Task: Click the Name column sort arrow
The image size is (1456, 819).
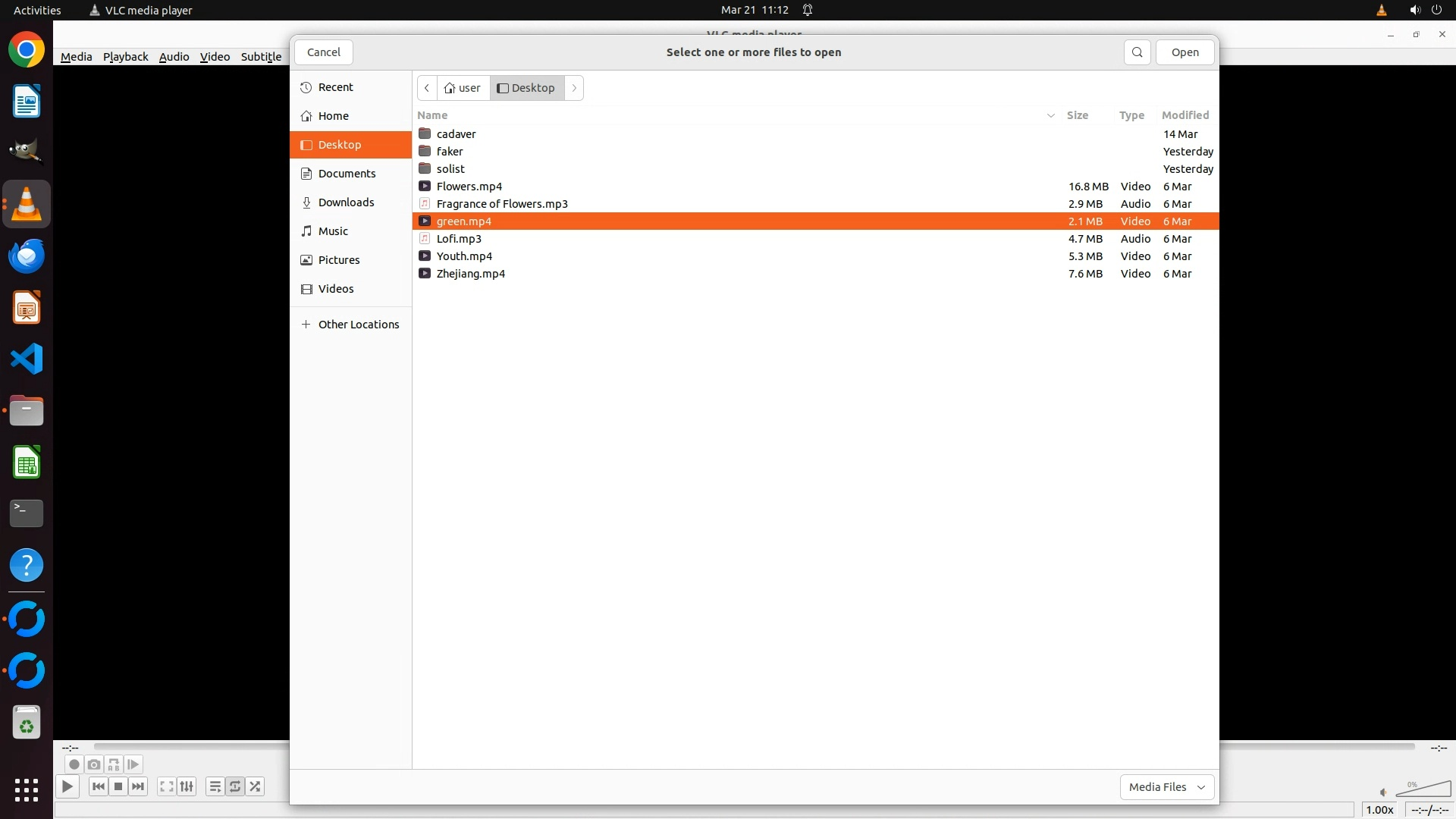Action: [x=1050, y=115]
